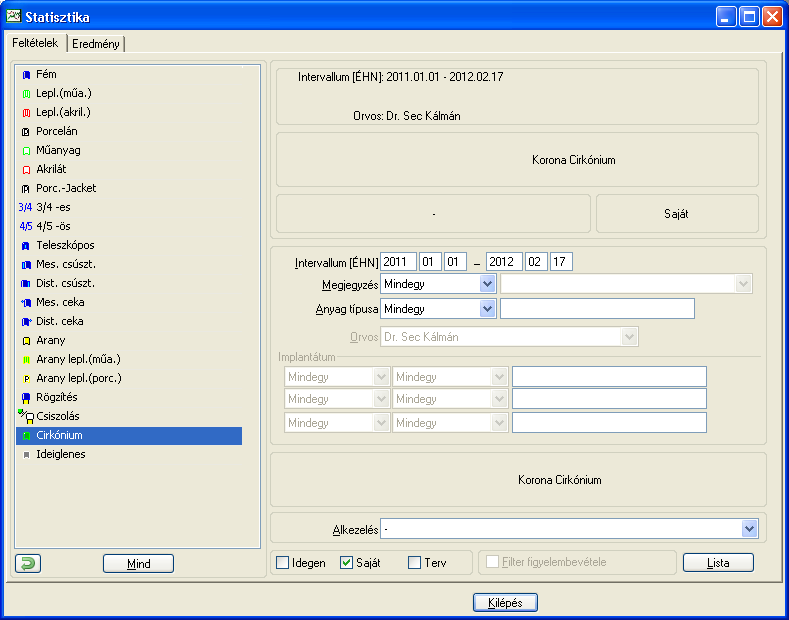The image size is (789, 620).
Task: Click the red Lepl.(akril.) icon
Action: point(26,113)
